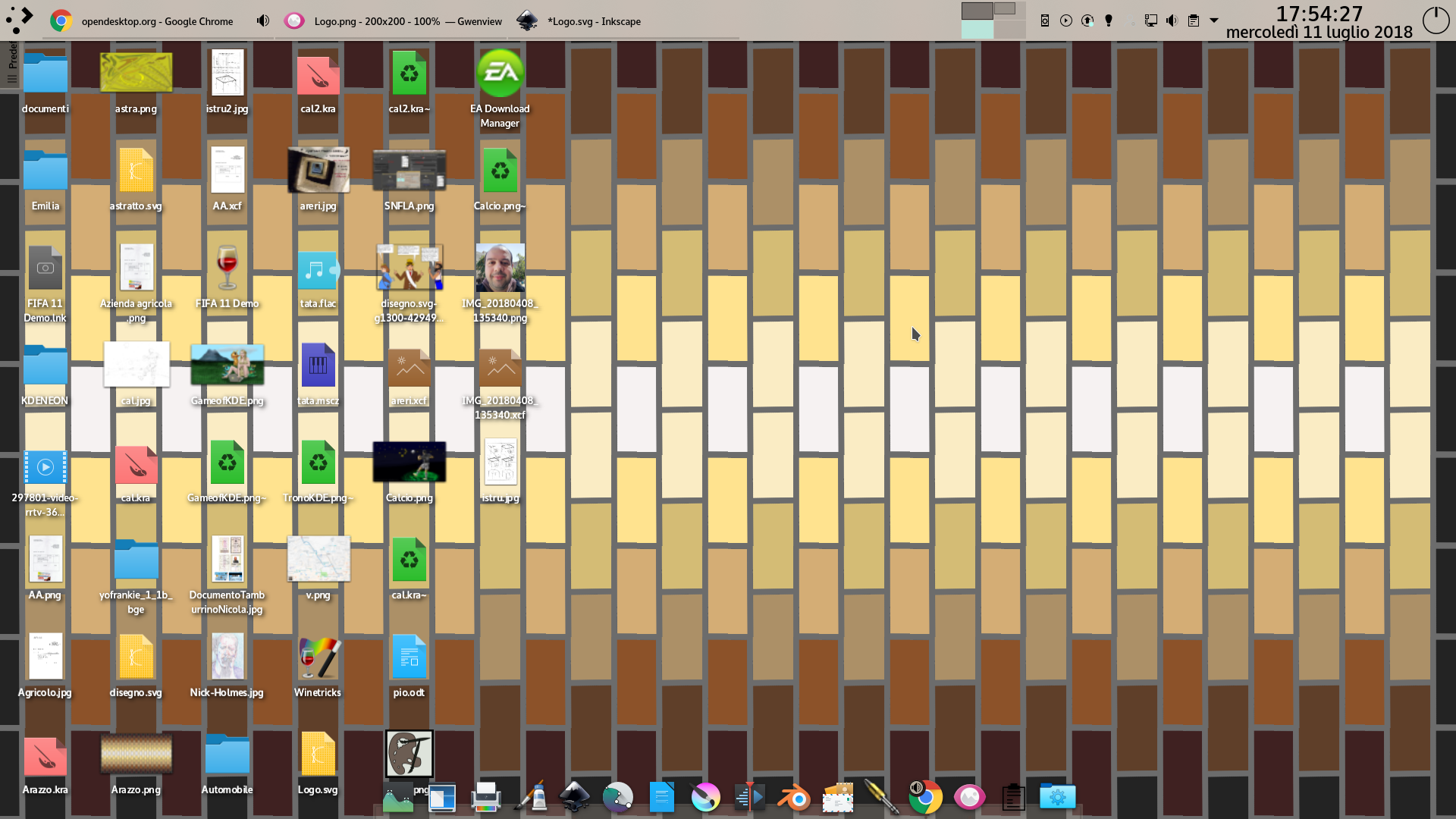Open the clipboard icon in the bottom dock
This screenshot has height=819, width=1456.
(x=1013, y=797)
